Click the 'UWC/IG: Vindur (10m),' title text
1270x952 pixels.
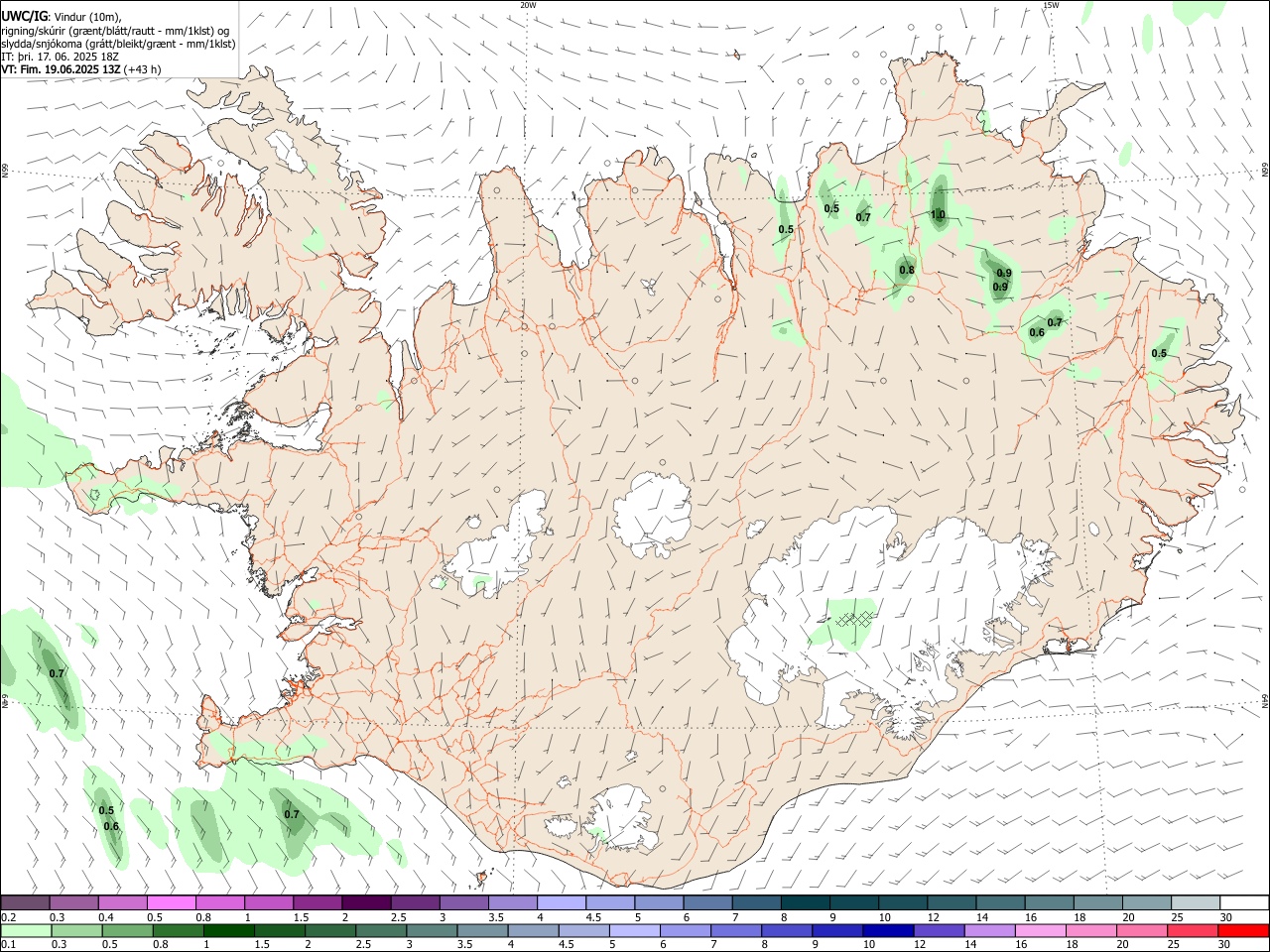coord(62,17)
